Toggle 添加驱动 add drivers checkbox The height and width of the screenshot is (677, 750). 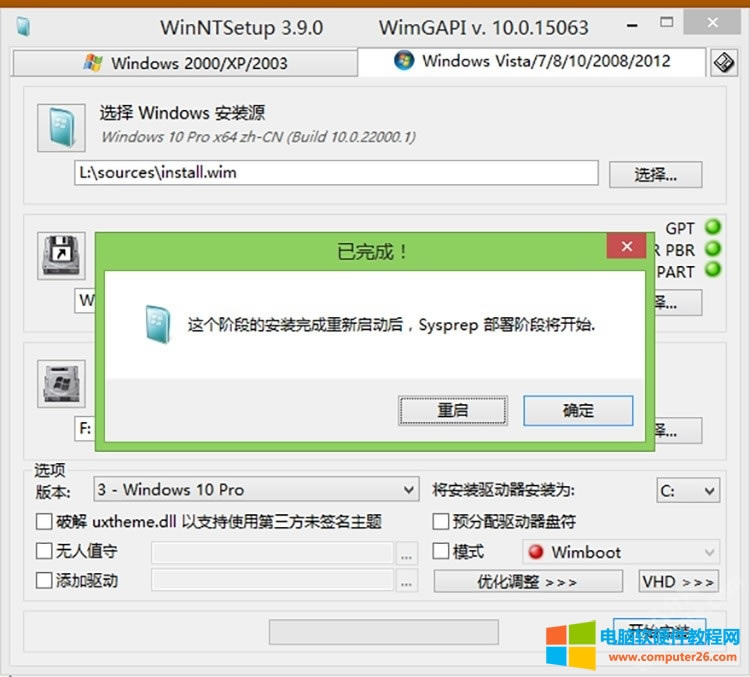pos(44,580)
